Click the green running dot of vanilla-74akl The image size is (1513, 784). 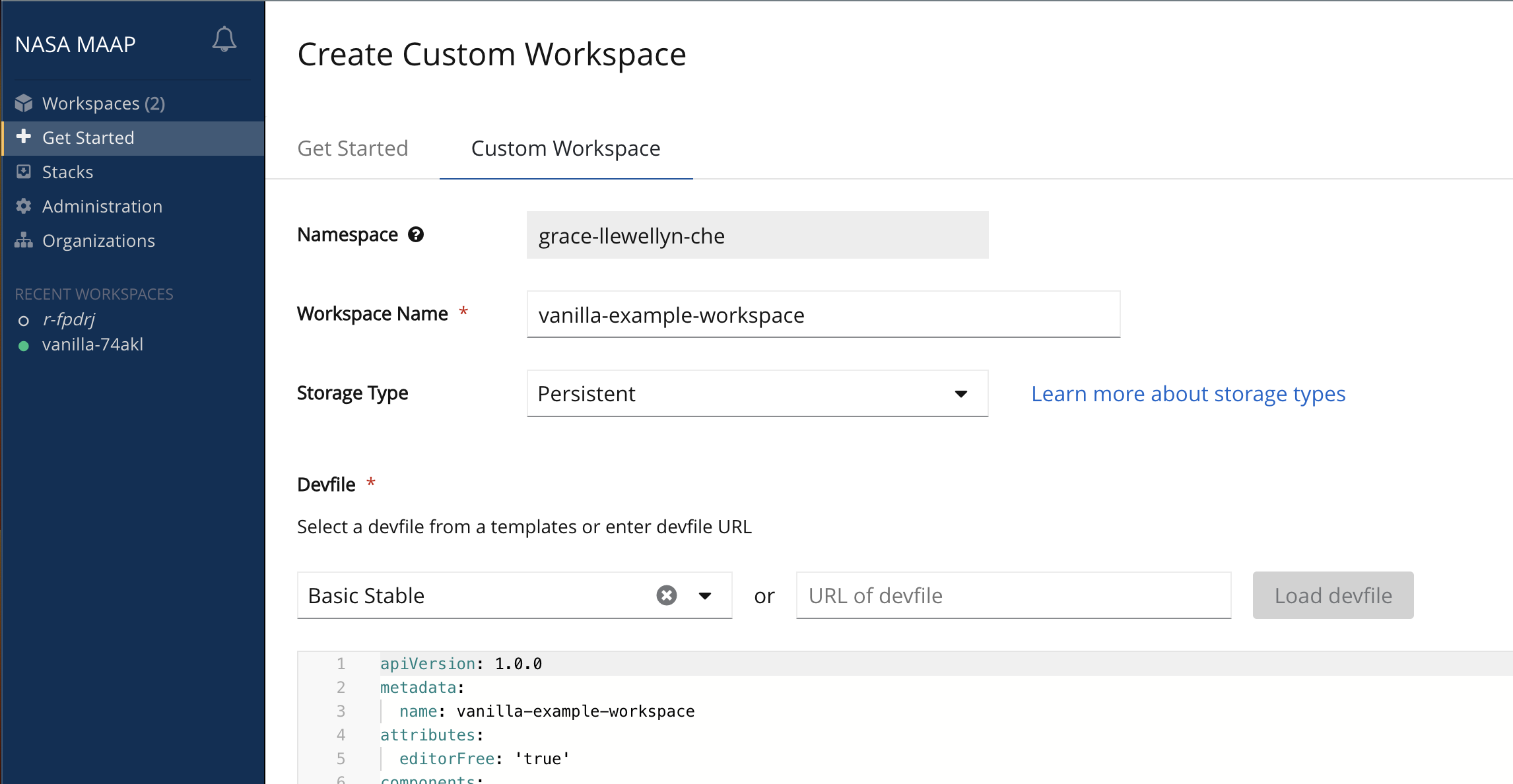click(x=24, y=346)
